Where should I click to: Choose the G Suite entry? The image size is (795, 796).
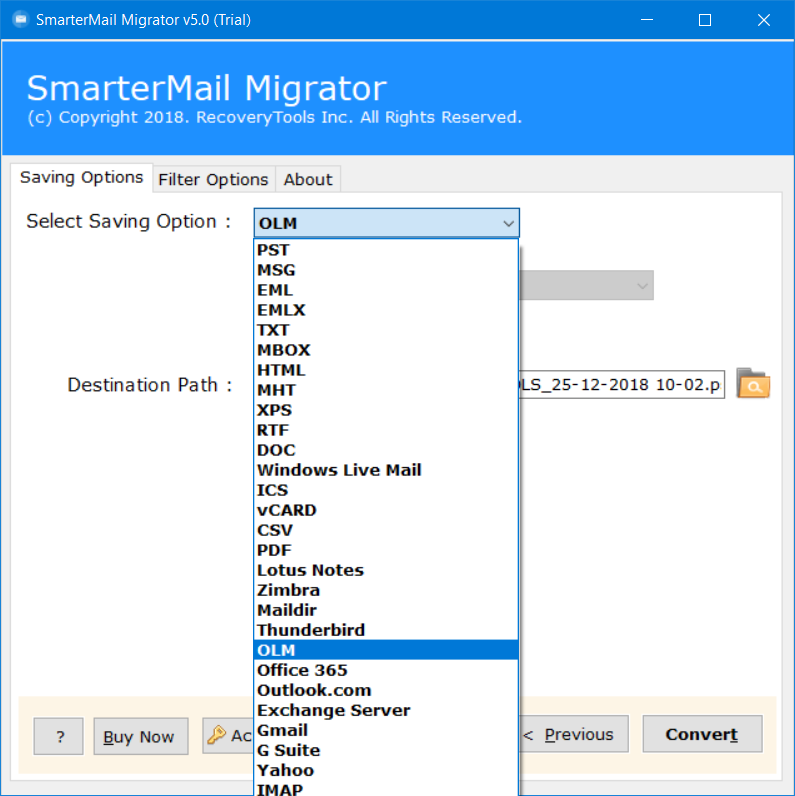pos(386,750)
